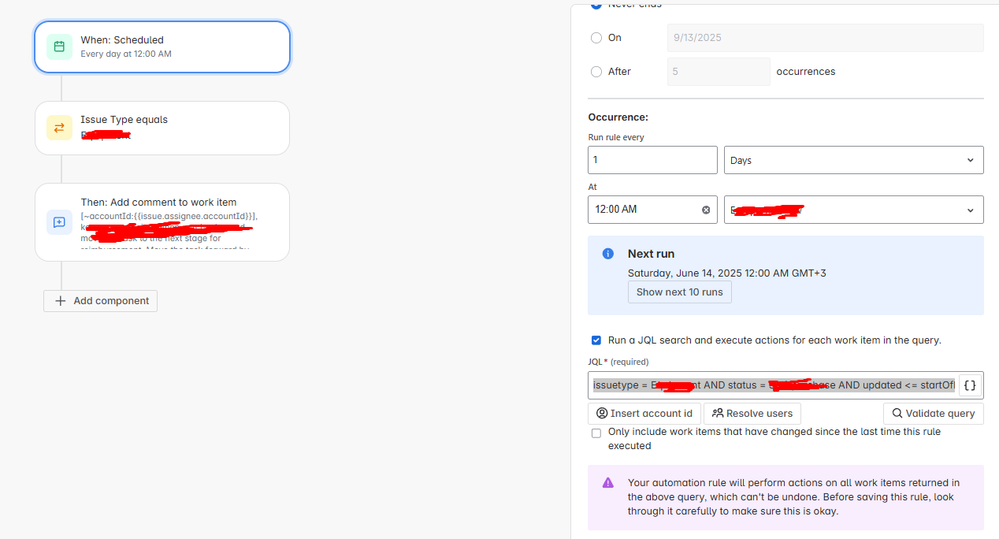The width and height of the screenshot is (999, 539).
Task: Click Insert account id button
Action: (644, 413)
